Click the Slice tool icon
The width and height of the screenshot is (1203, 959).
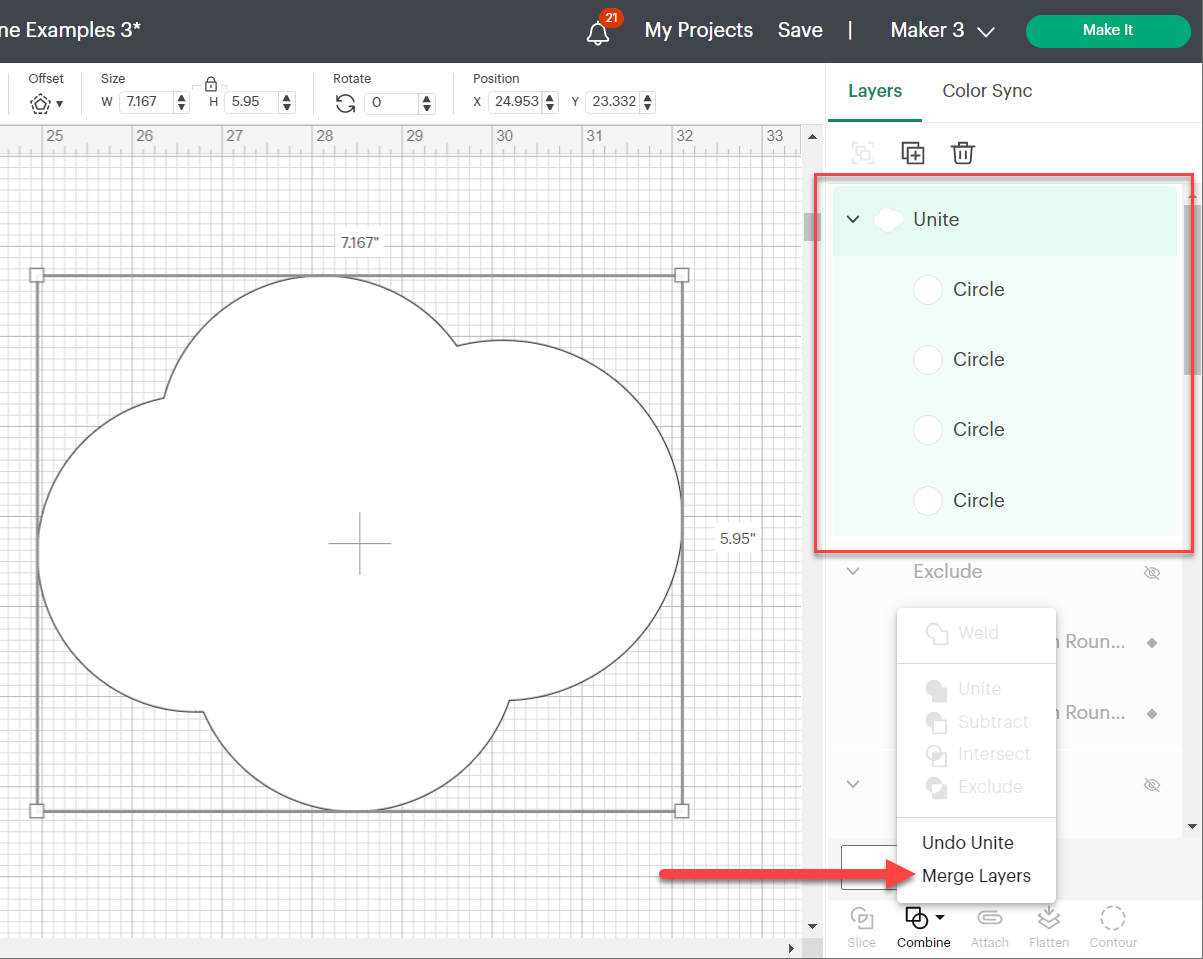[x=861, y=918]
